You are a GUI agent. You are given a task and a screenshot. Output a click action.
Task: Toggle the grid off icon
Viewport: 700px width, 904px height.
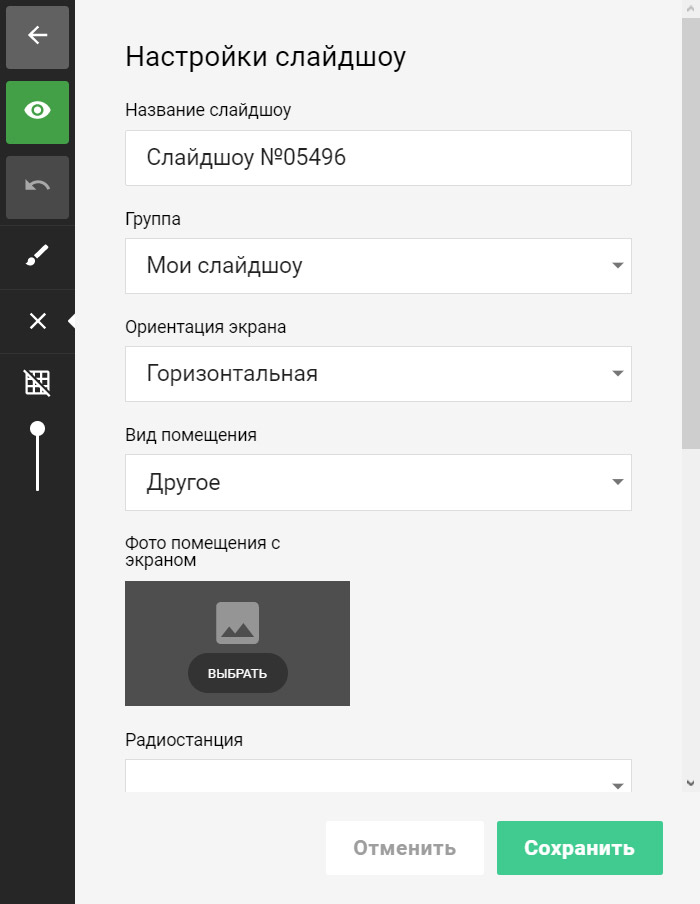pos(37,382)
